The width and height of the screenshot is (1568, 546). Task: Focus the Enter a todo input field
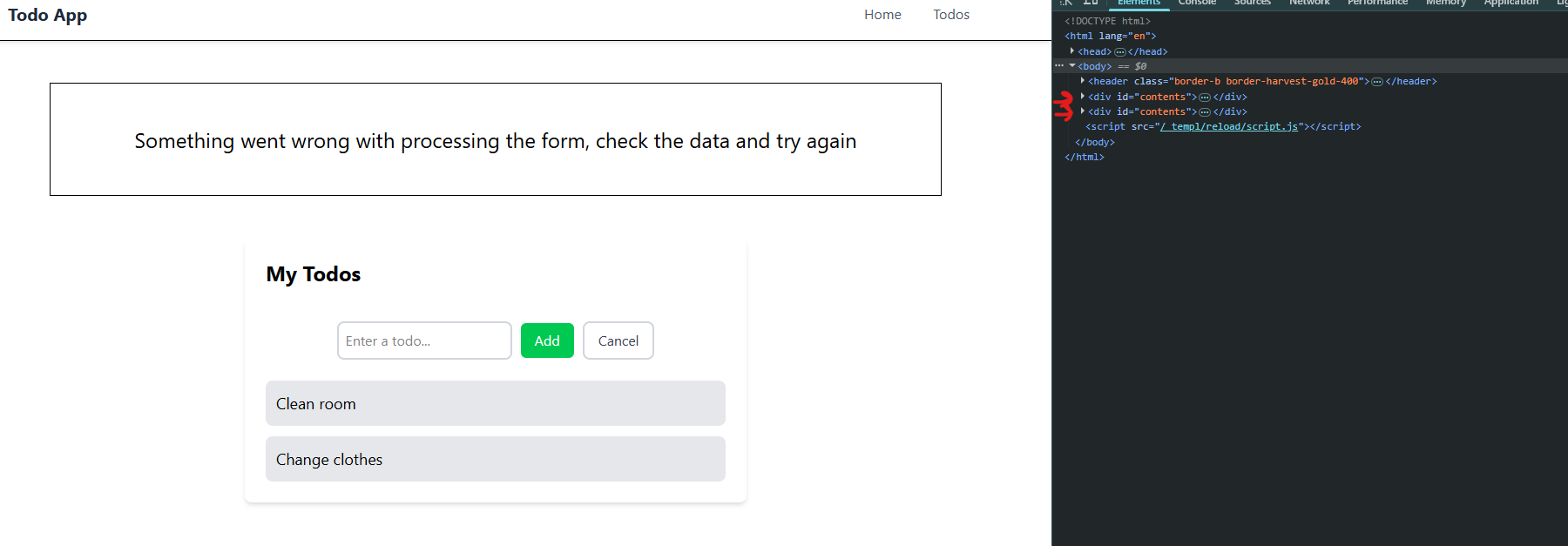coord(424,340)
